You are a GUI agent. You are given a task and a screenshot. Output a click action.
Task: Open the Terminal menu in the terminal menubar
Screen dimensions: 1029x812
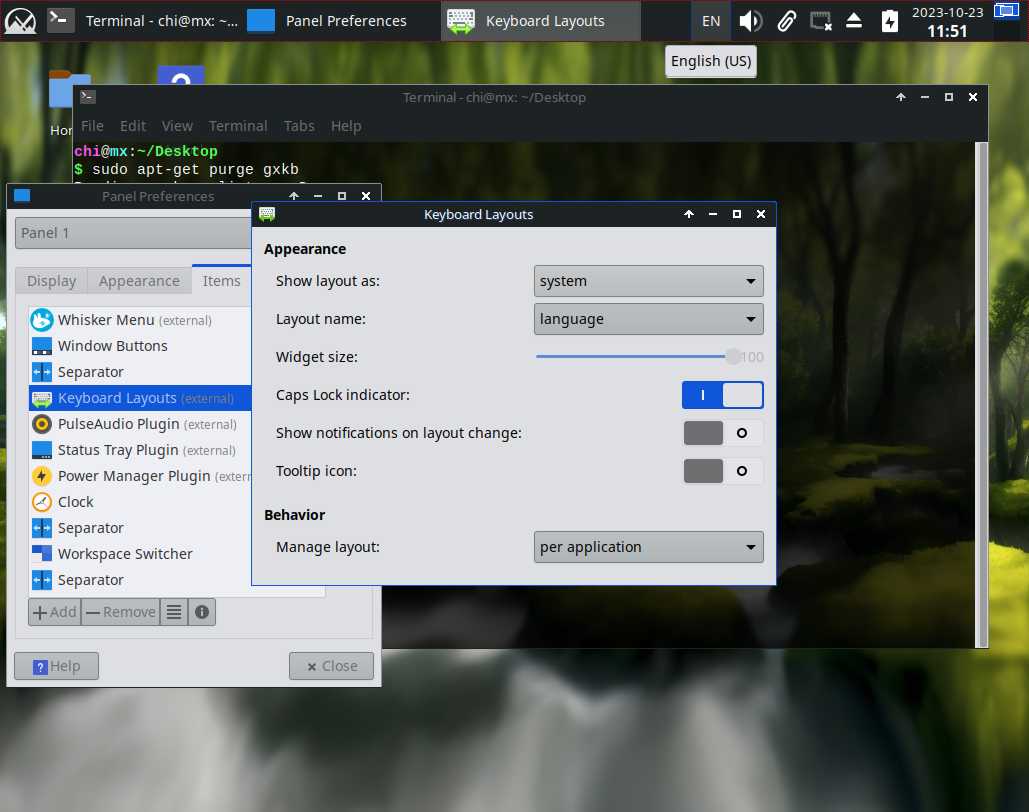click(x=238, y=126)
